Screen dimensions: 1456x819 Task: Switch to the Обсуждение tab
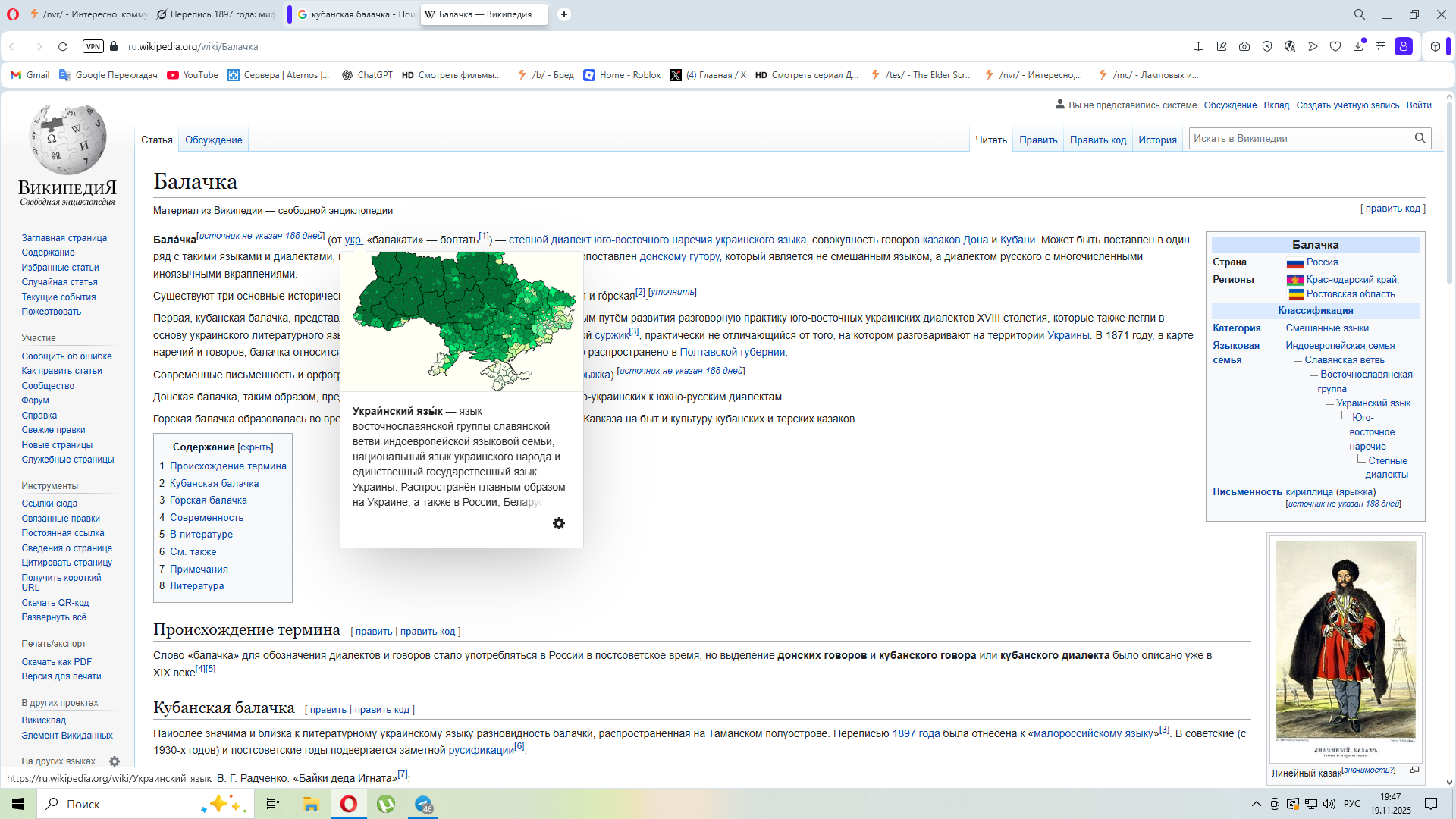coord(214,140)
